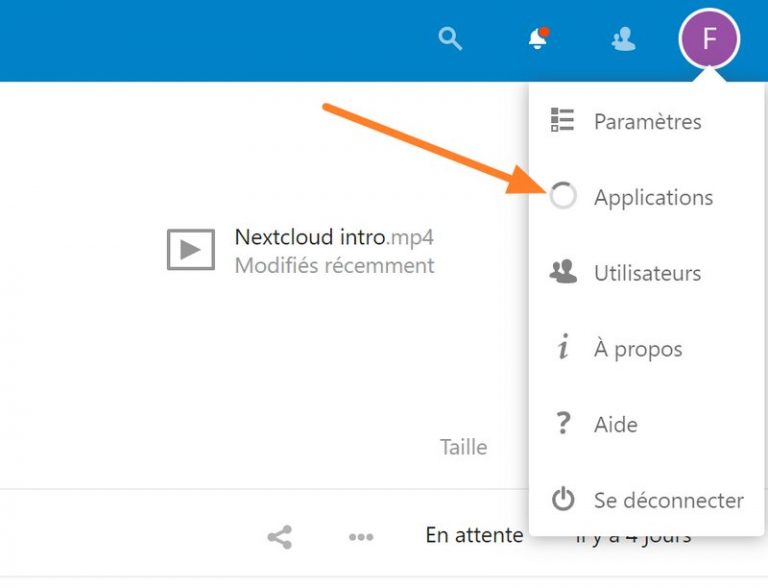Click the video file thumbnail icon
768x588 pixels.
click(191, 249)
